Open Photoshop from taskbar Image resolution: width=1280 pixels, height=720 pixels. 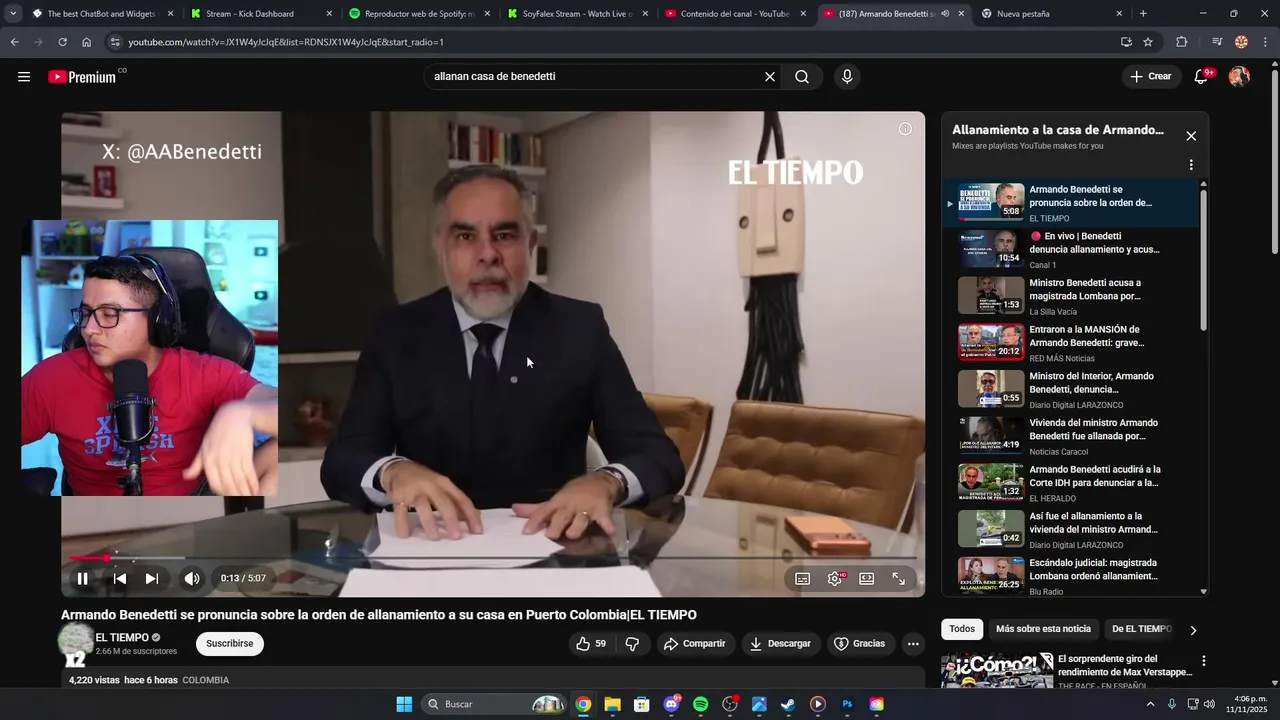point(847,704)
